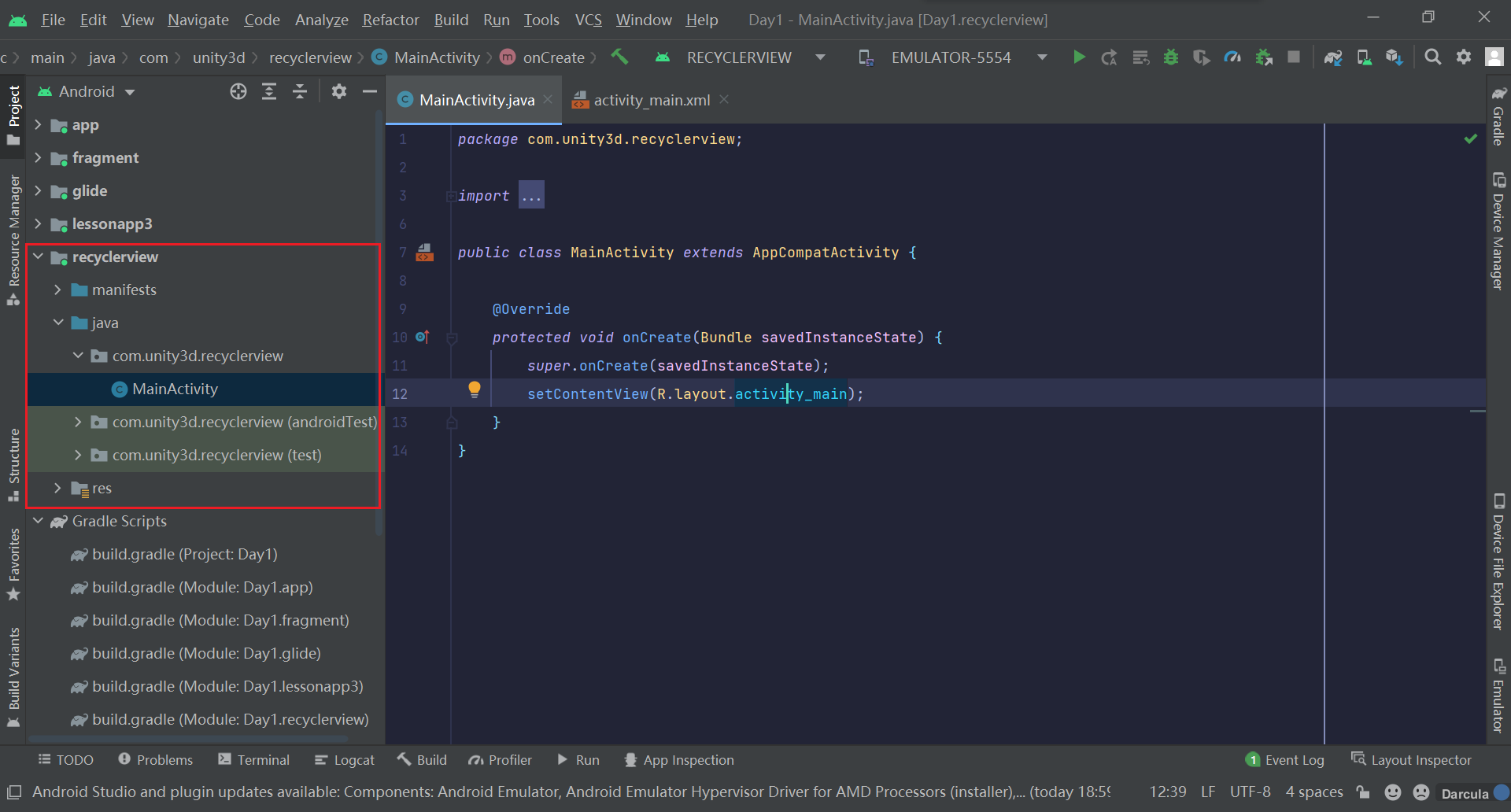The width and height of the screenshot is (1511, 812).
Task: Click the Select Opened File target icon
Action: tap(238, 92)
